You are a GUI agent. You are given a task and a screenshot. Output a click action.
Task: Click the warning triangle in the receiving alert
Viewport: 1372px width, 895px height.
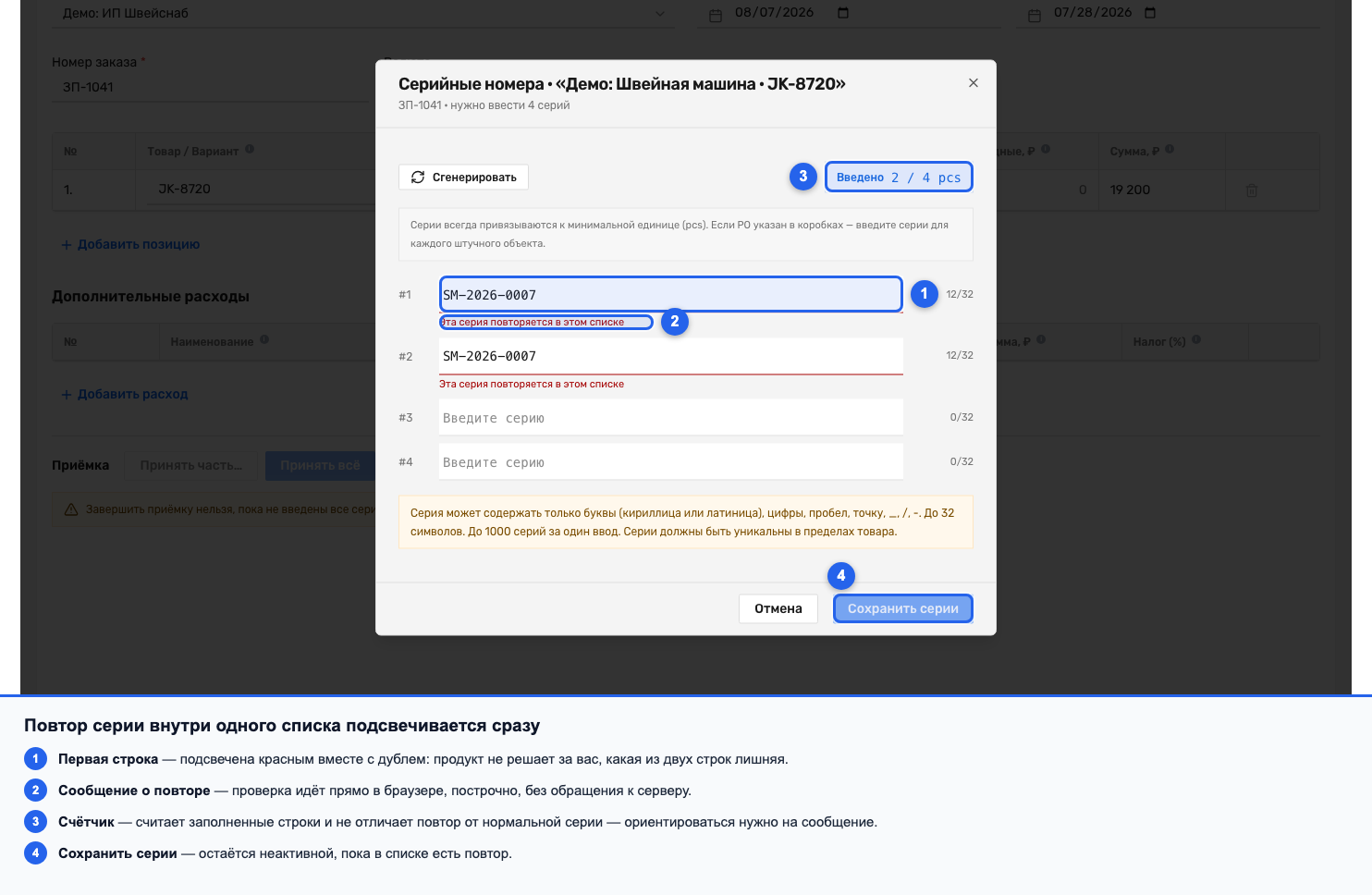point(71,509)
